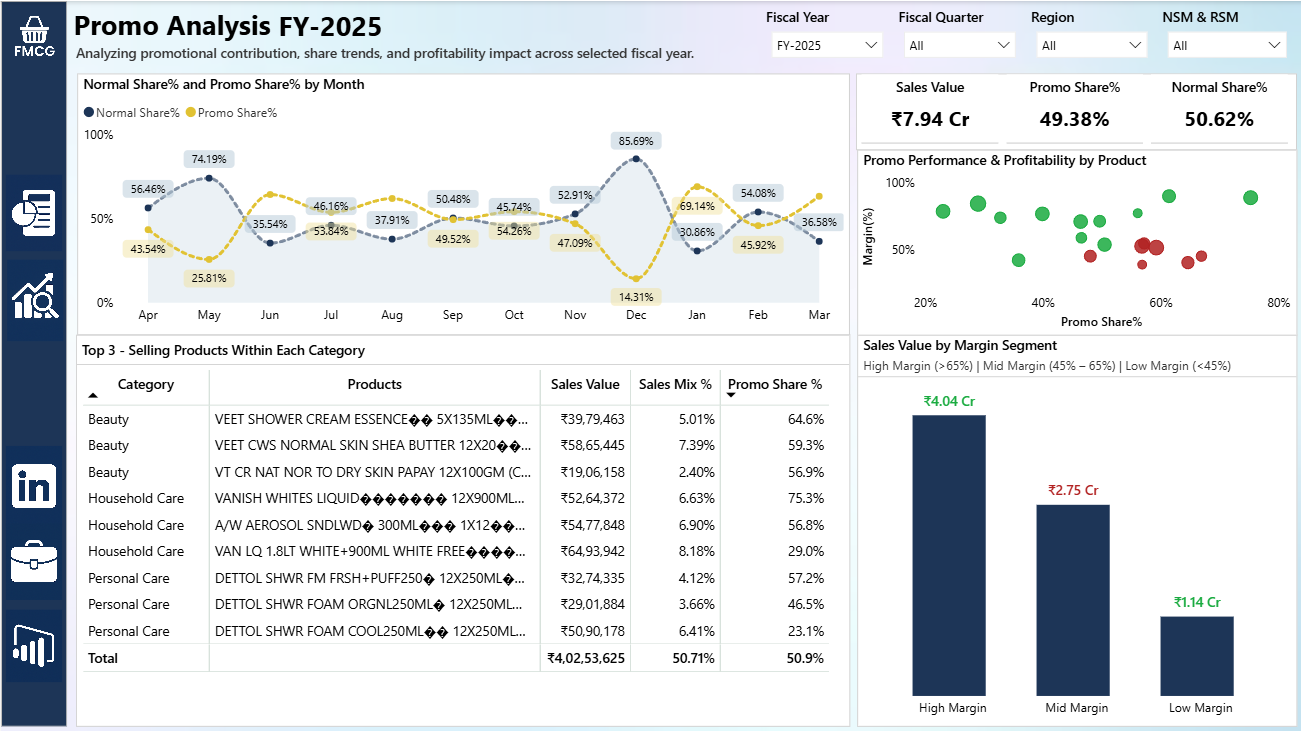
Task: Open the trend analysis magnifier icon
Action: coord(34,298)
